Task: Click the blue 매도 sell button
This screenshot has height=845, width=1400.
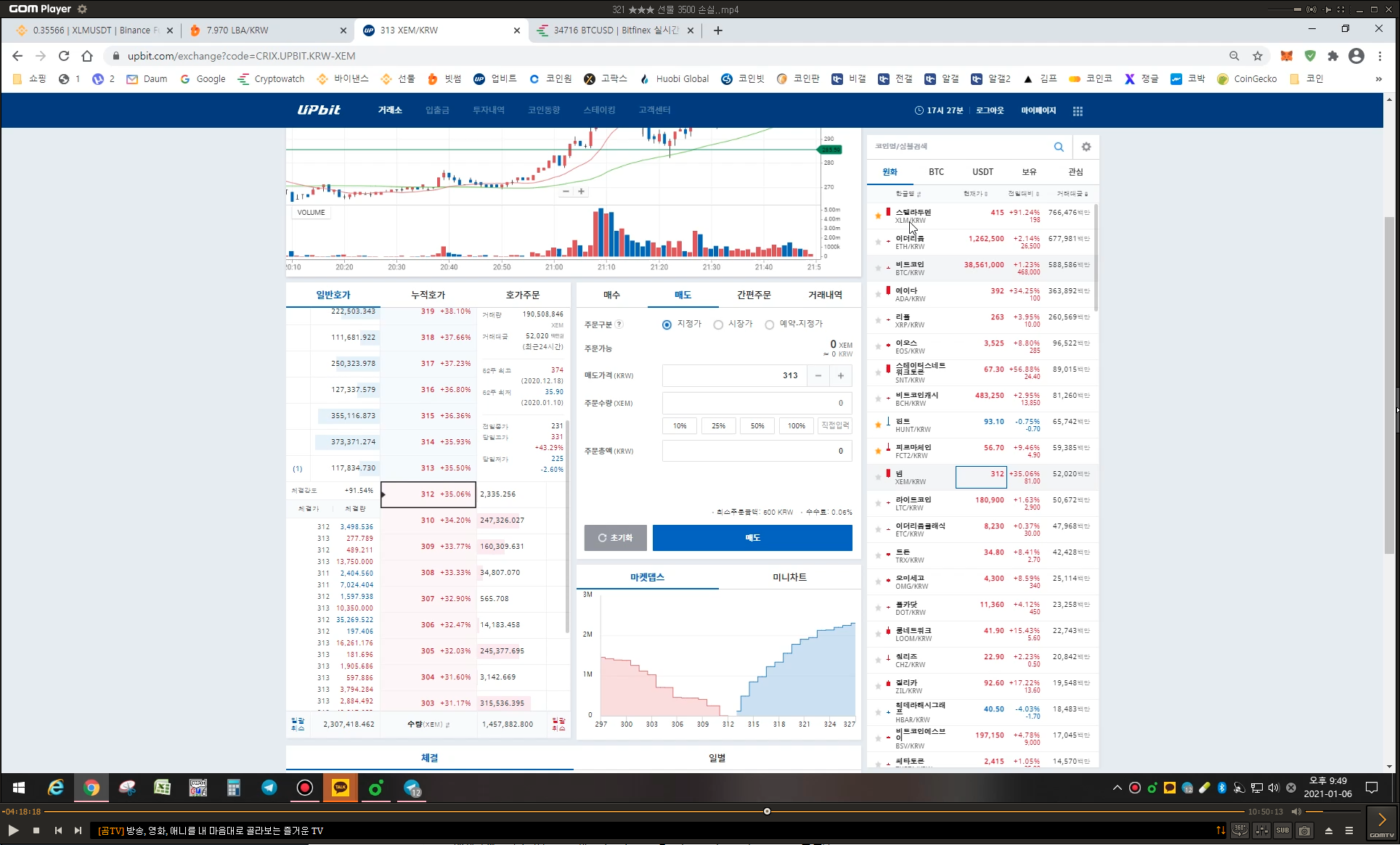Action: 752,538
